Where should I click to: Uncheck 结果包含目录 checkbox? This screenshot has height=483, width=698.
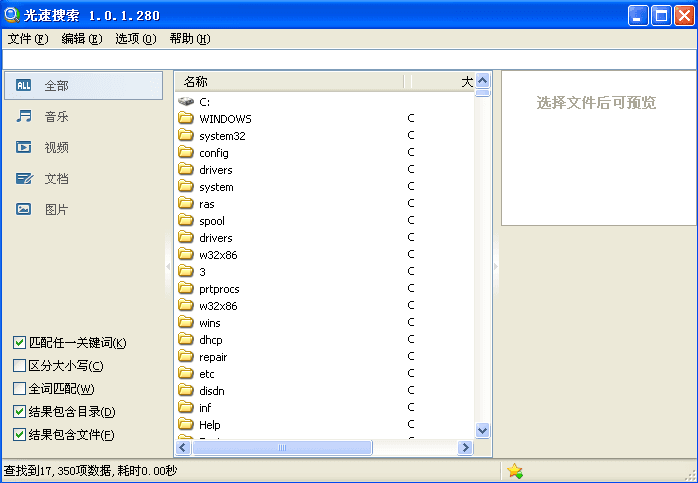[20, 412]
